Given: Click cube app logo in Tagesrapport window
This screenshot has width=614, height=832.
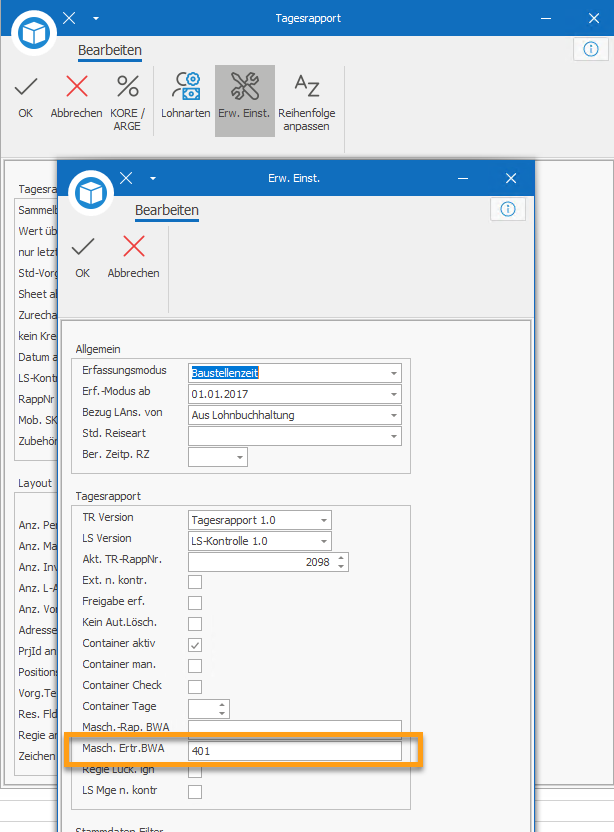Looking at the screenshot, I should [x=34, y=33].
